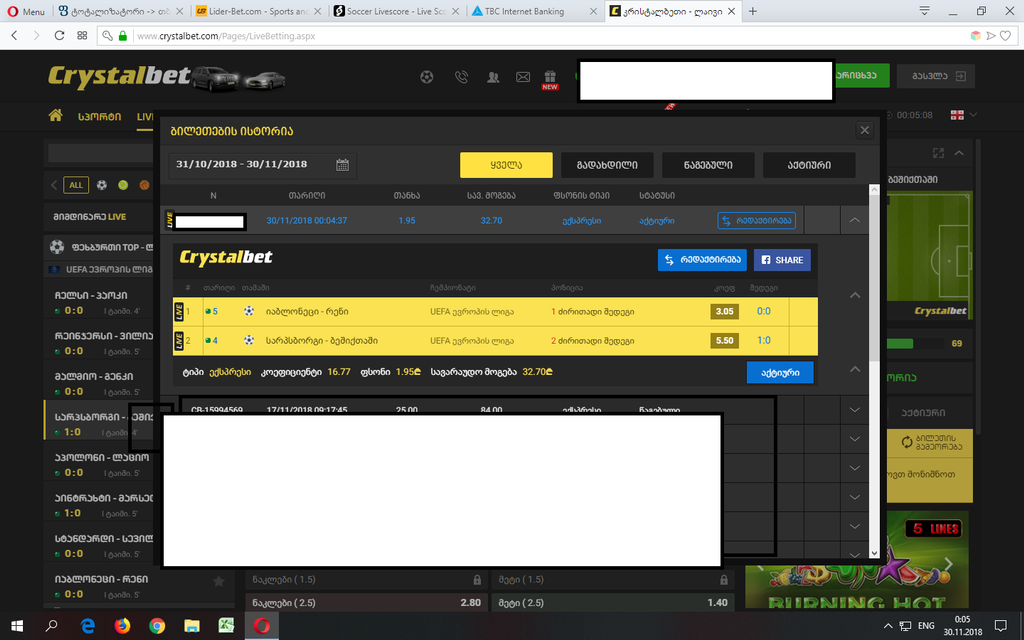Filter by basketball icon in sidebar
1024x640 pixels.
coord(144,185)
